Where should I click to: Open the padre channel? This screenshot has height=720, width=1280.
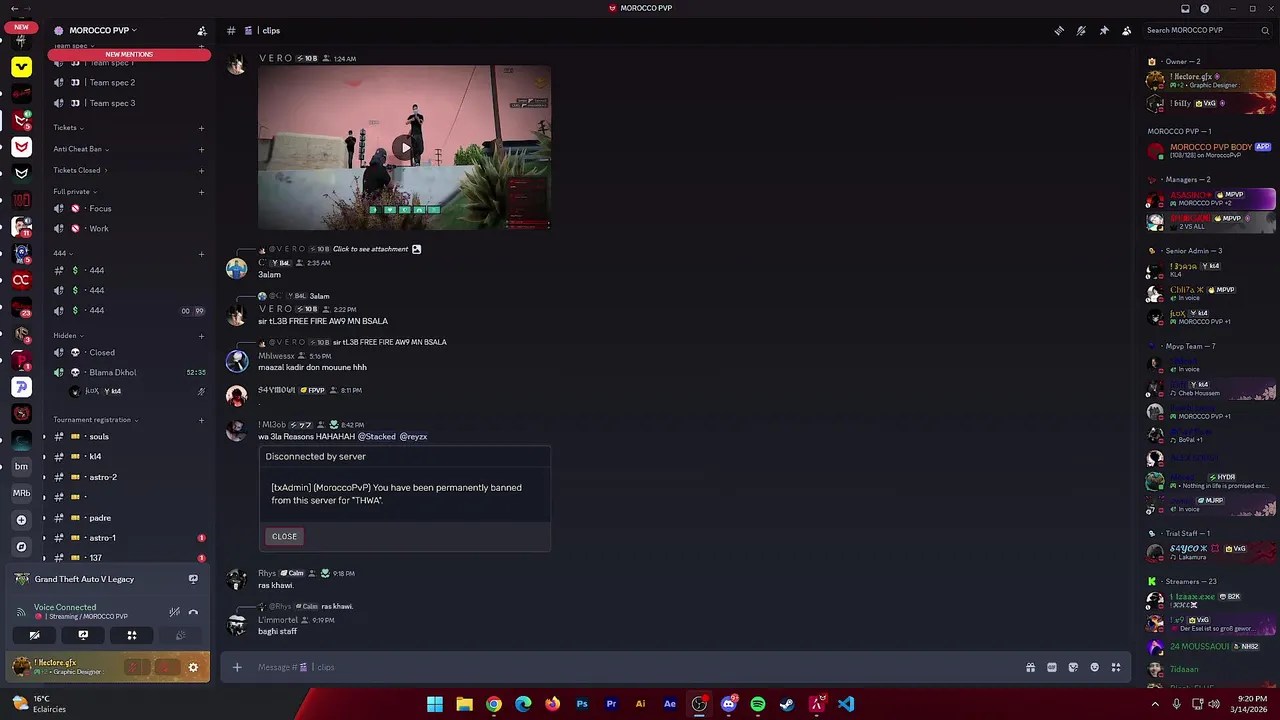[129, 518]
